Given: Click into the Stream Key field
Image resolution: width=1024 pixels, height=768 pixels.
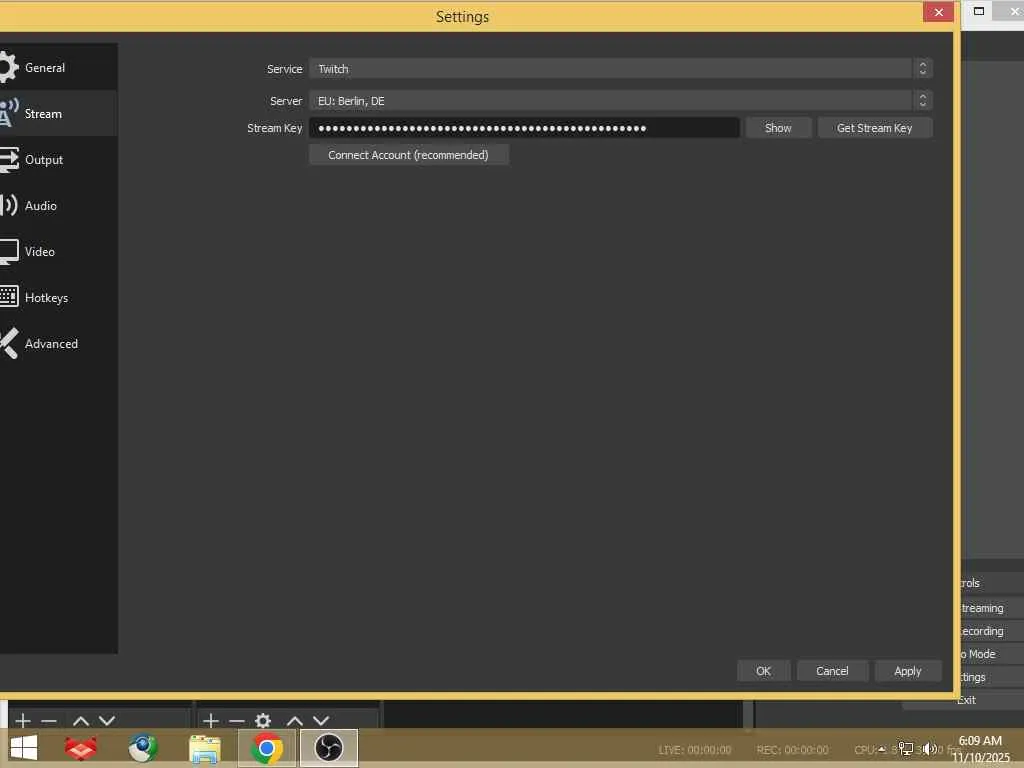Looking at the screenshot, I should (x=524, y=128).
